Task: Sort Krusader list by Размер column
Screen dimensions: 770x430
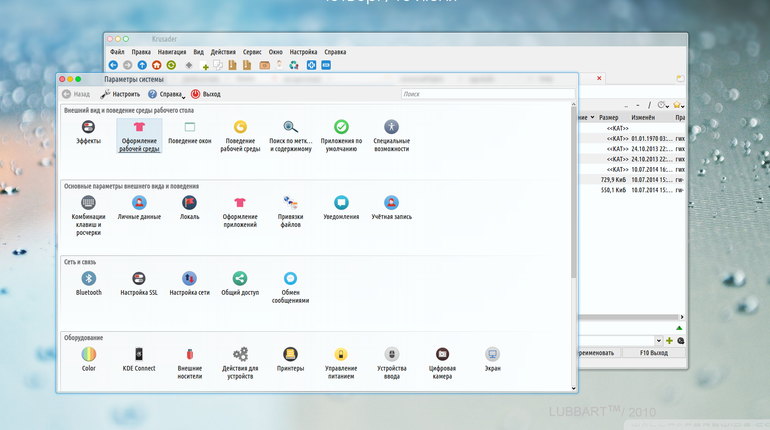Action: click(x=609, y=117)
